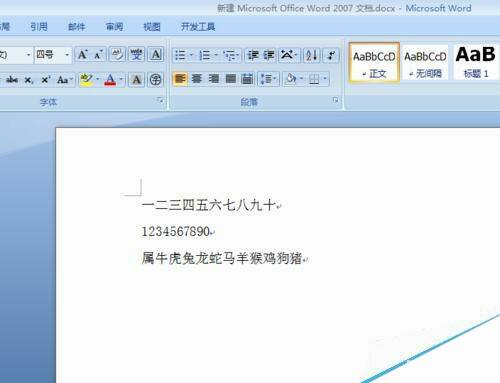Screen dimensions: 500x383
Task: Expand the Borders dropdown arrow
Action: tap(325, 79)
